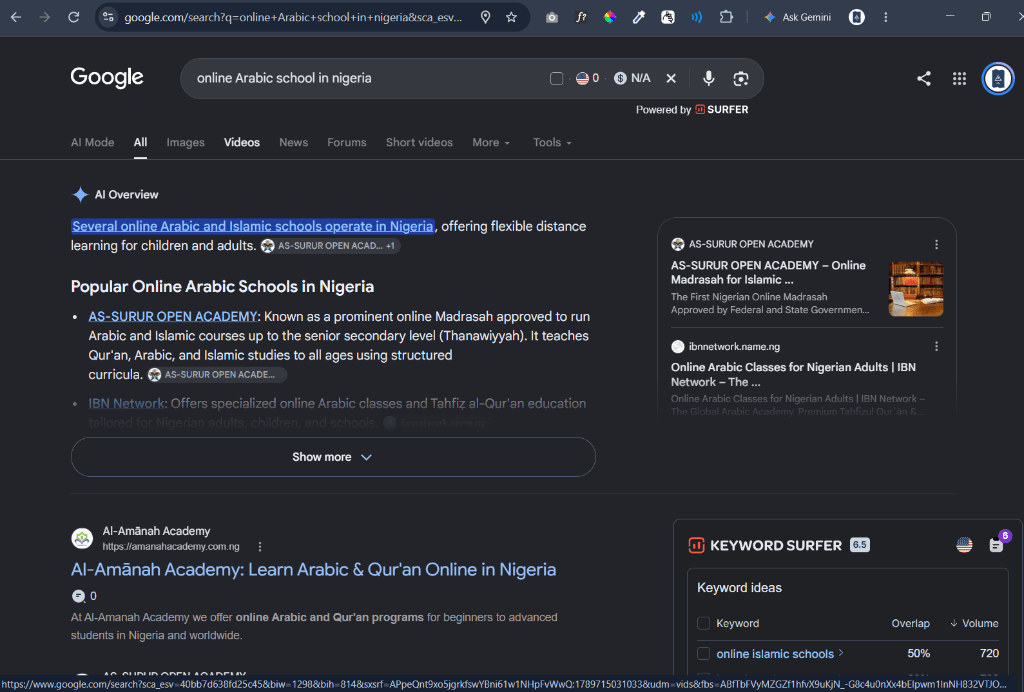The height and width of the screenshot is (692, 1024).
Task: Open the Google Account avatar
Action: coord(998,78)
